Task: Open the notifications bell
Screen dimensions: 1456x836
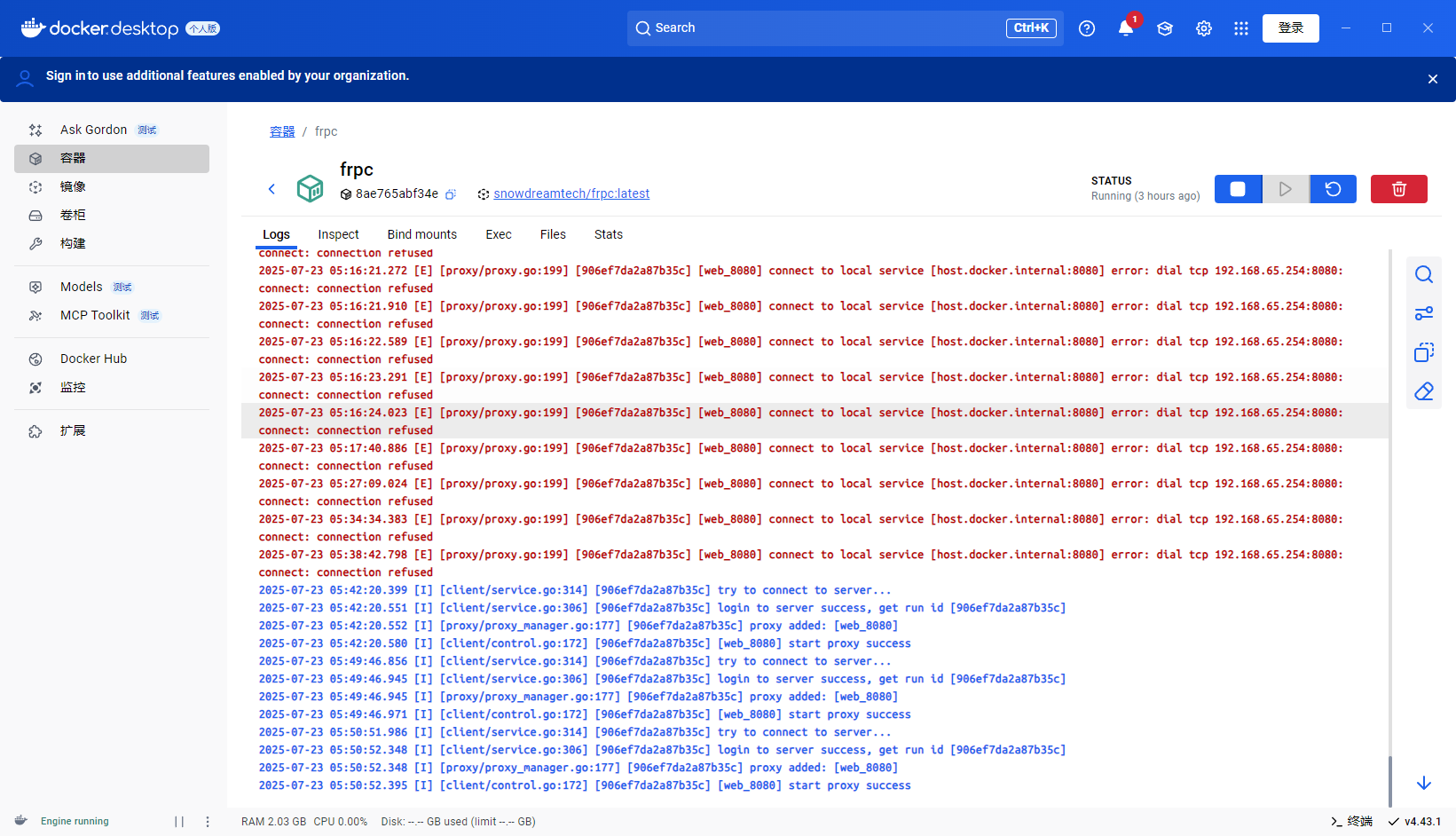Action: coord(1125,28)
